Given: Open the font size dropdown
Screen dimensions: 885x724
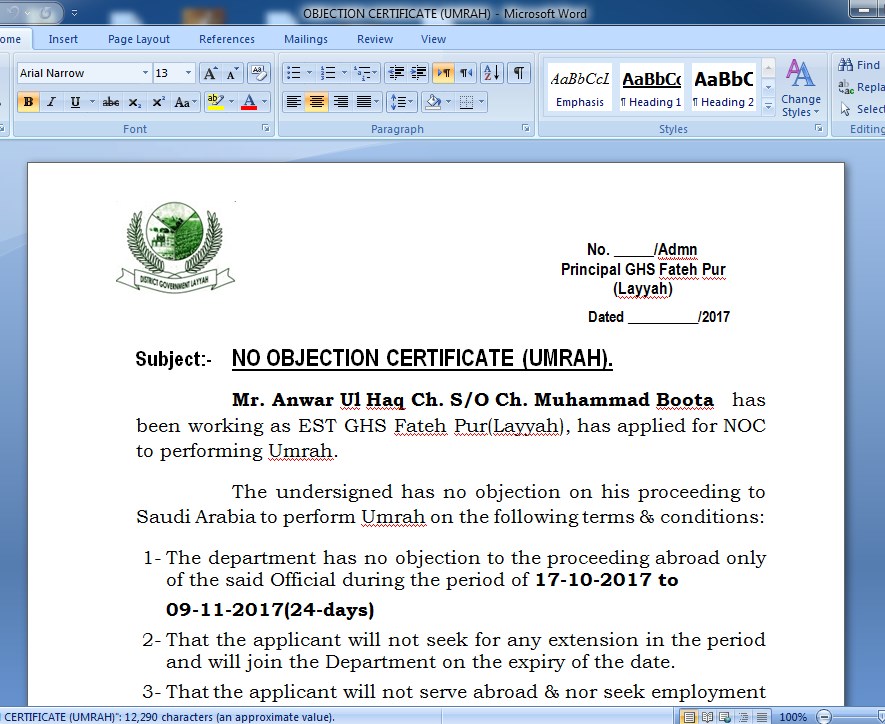Looking at the screenshot, I should pos(188,73).
